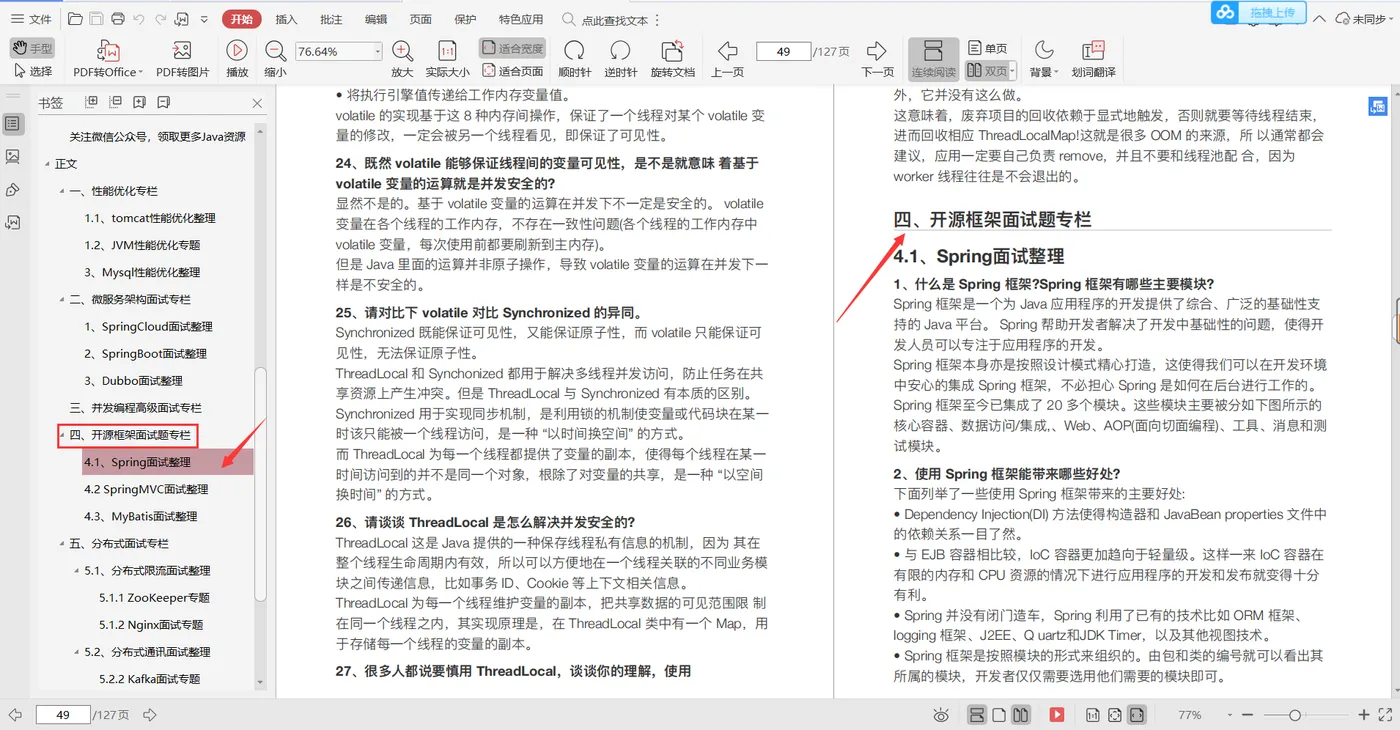Adjust the zoom slider in status bar
This screenshot has height=730, width=1400.
[x=1295, y=715]
